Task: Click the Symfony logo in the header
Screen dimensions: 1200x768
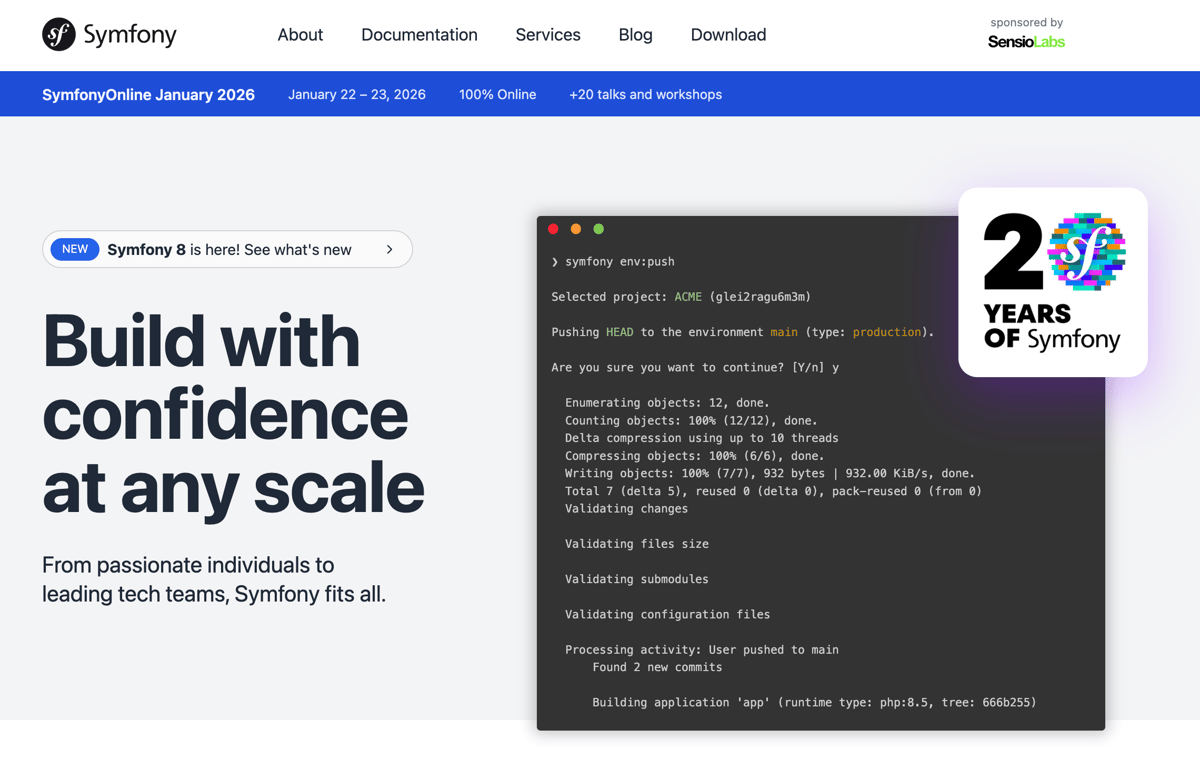Action: tap(108, 34)
